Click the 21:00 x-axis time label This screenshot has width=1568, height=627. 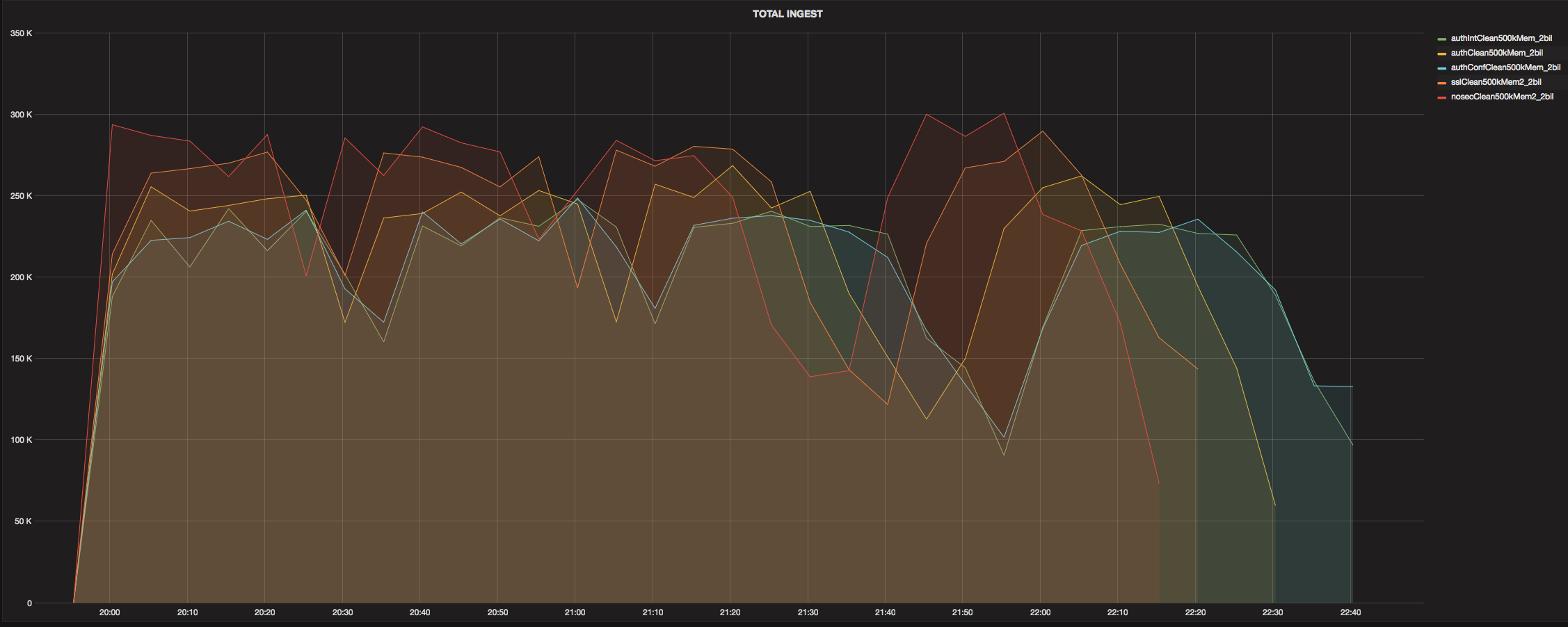tap(575, 612)
